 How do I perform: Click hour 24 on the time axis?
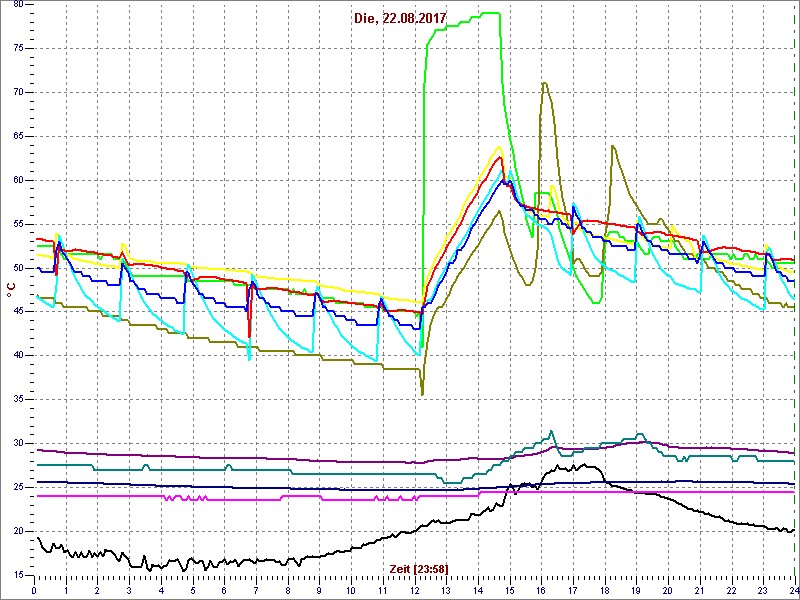click(793, 588)
